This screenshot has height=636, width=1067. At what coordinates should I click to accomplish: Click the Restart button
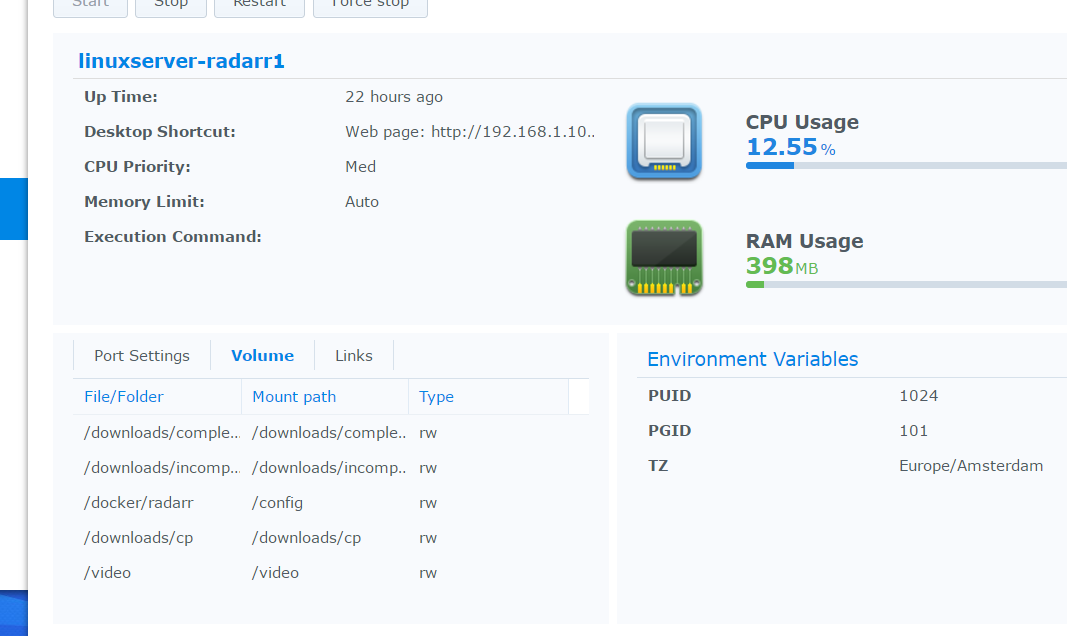(x=259, y=4)
